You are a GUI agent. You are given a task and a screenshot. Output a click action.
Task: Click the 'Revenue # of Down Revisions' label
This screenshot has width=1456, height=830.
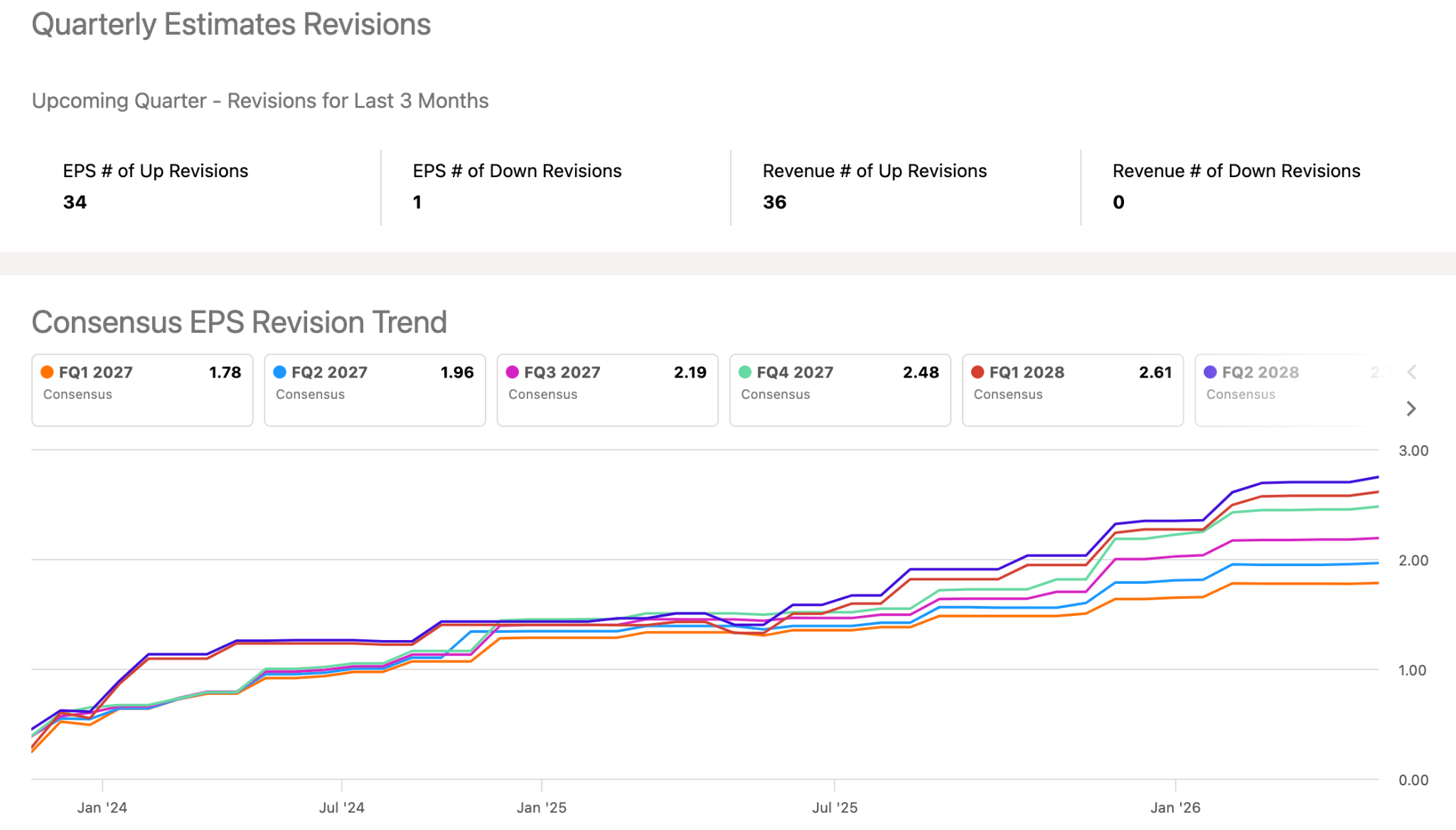click(1236, 171)
